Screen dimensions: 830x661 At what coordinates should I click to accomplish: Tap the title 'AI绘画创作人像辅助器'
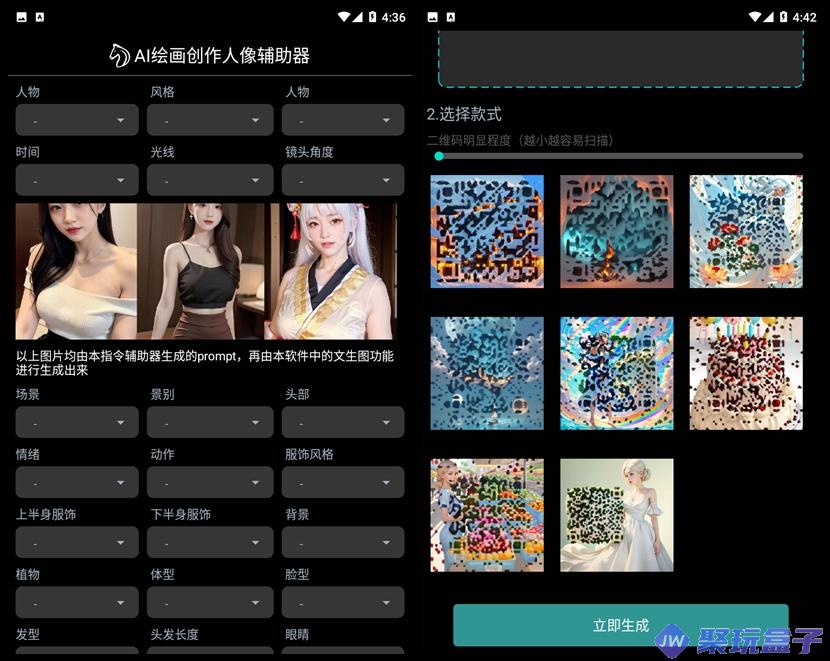click(222, 56)
